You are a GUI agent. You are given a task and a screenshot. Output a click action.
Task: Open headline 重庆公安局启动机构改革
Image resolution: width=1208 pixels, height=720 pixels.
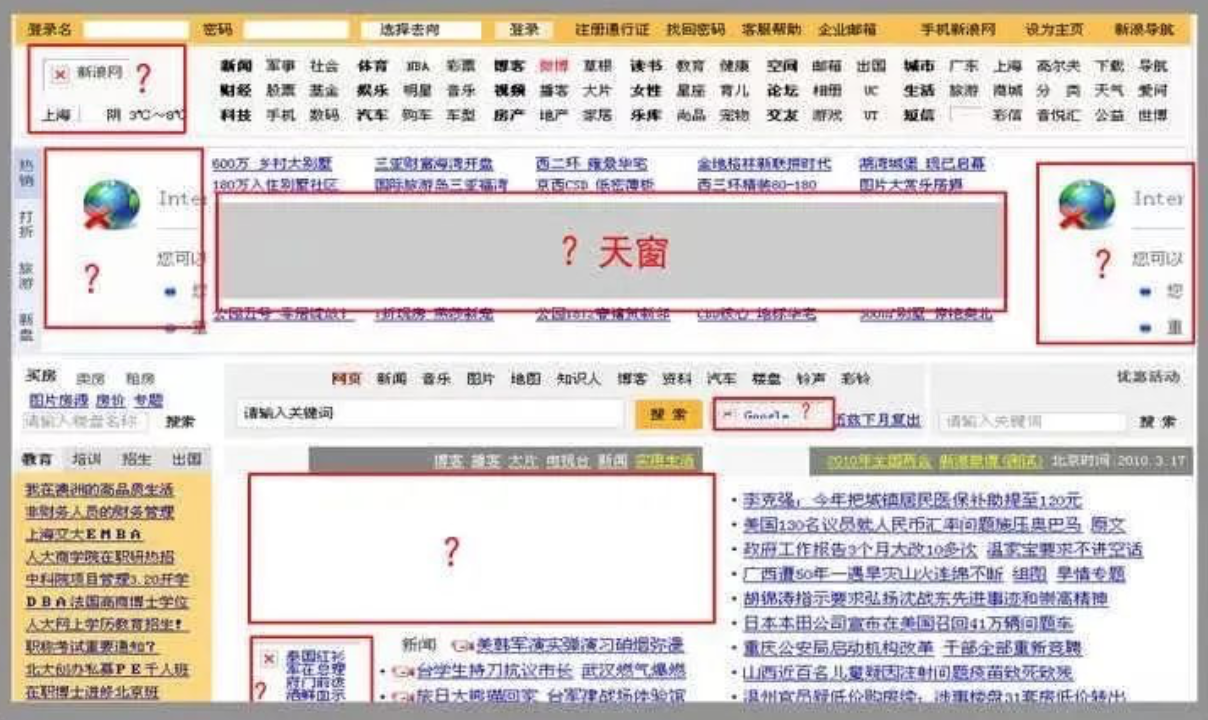(838, 648)
